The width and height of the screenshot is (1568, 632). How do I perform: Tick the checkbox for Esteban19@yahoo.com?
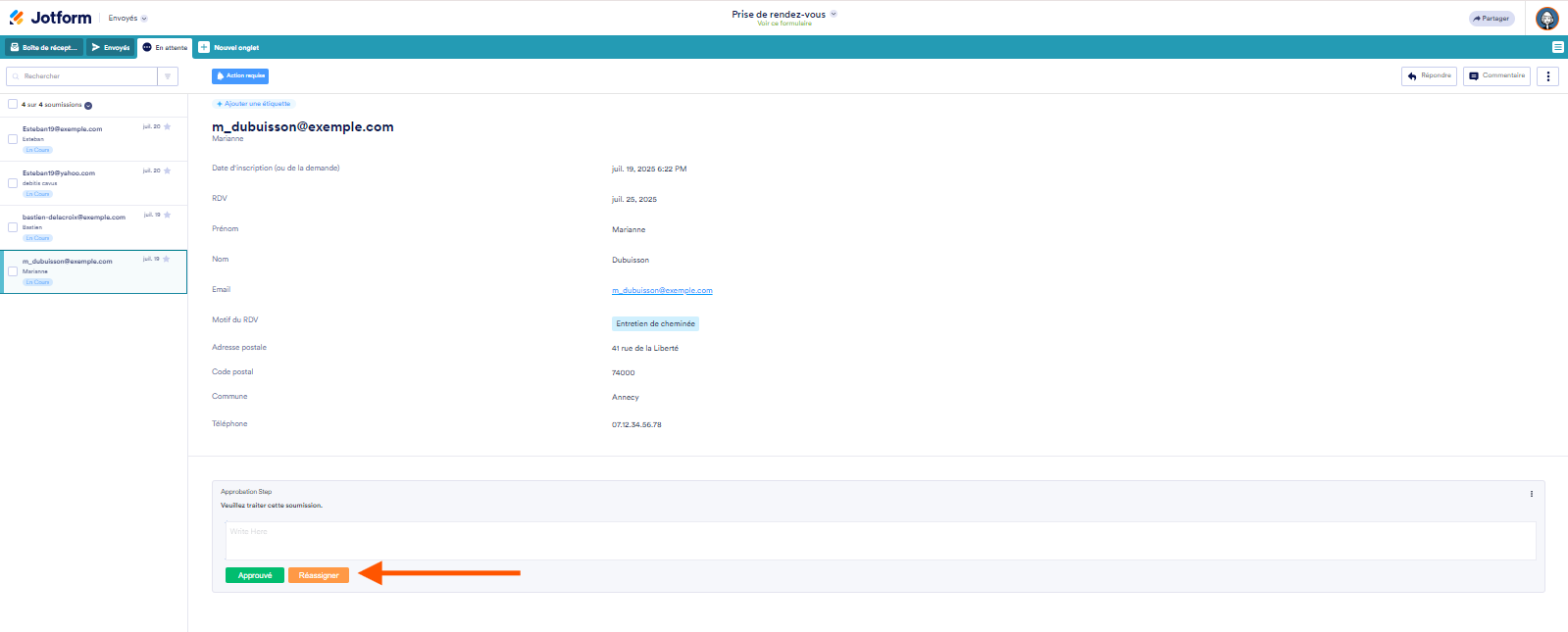pyautogui.click(x=13, y=183)
